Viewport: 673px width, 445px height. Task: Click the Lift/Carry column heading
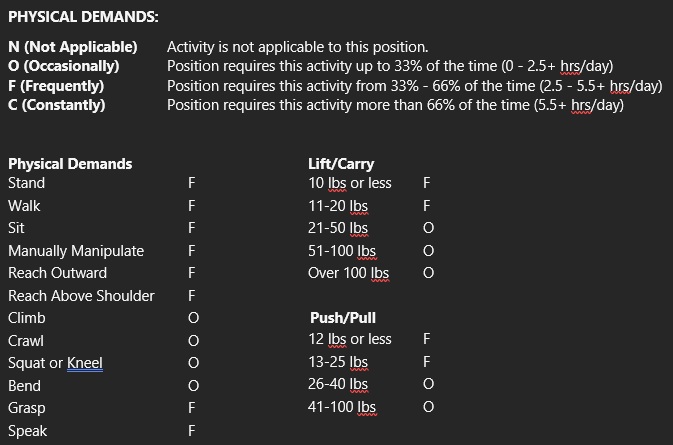[x=341, y=164]
